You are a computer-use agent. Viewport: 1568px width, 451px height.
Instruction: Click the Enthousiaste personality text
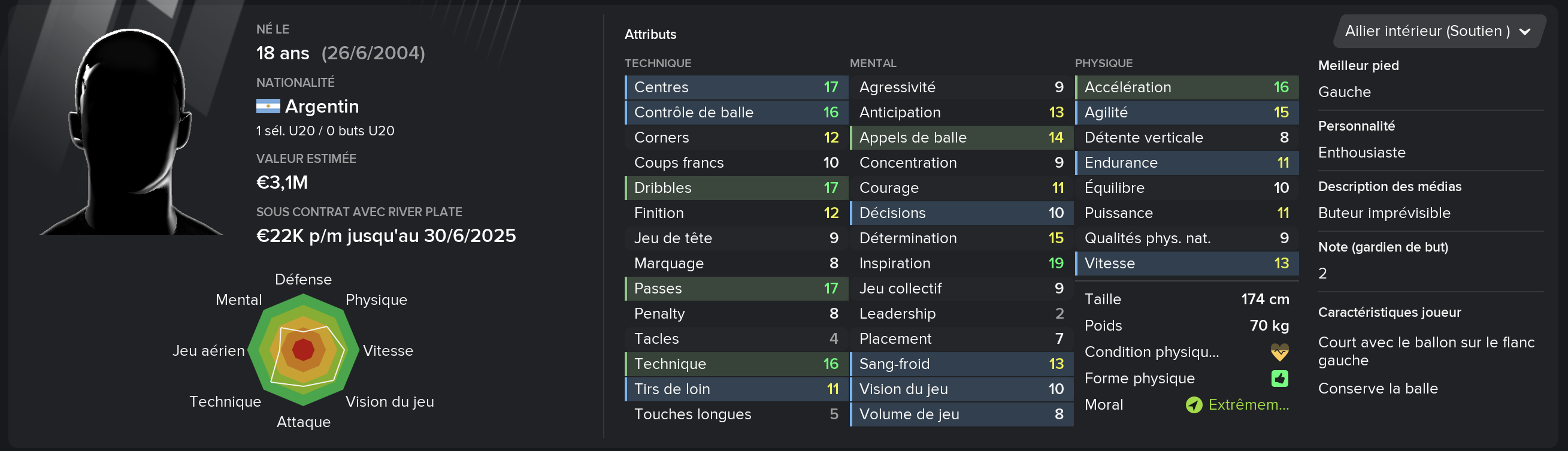pos(1361,153)
